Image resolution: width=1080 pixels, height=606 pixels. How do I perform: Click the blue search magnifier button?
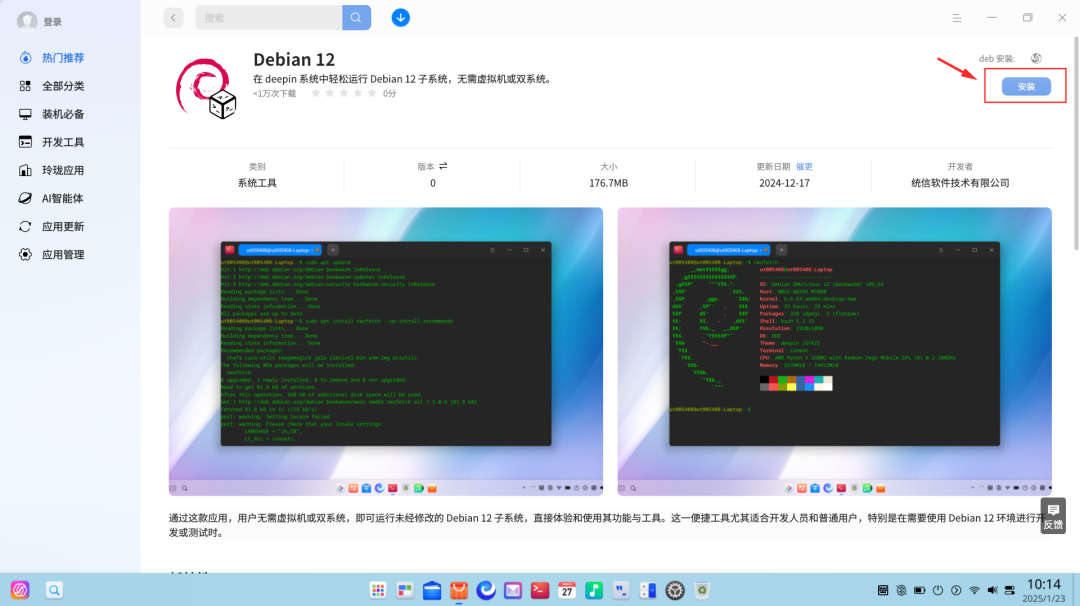[356, 18]
